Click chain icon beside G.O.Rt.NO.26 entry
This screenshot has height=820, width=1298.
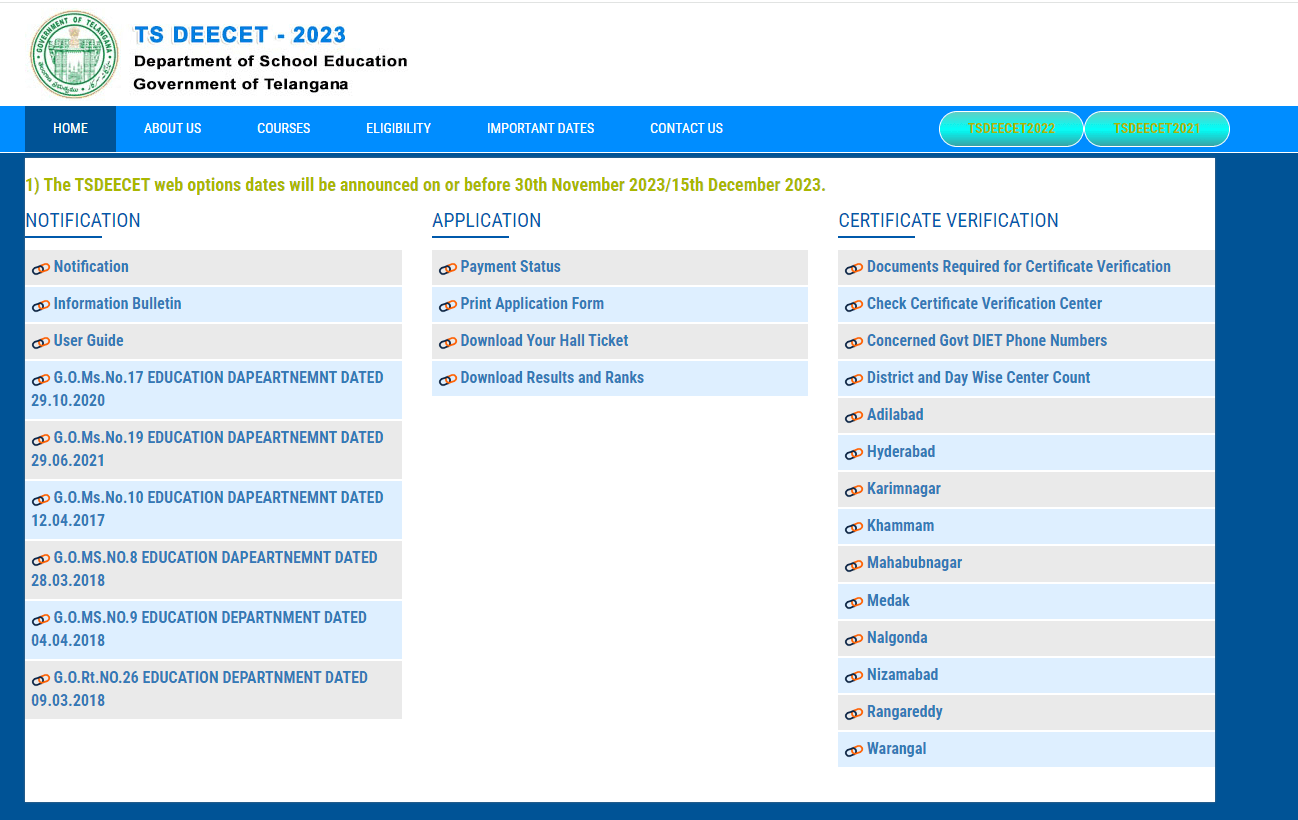pyautogui.click(x=41, y=679)
